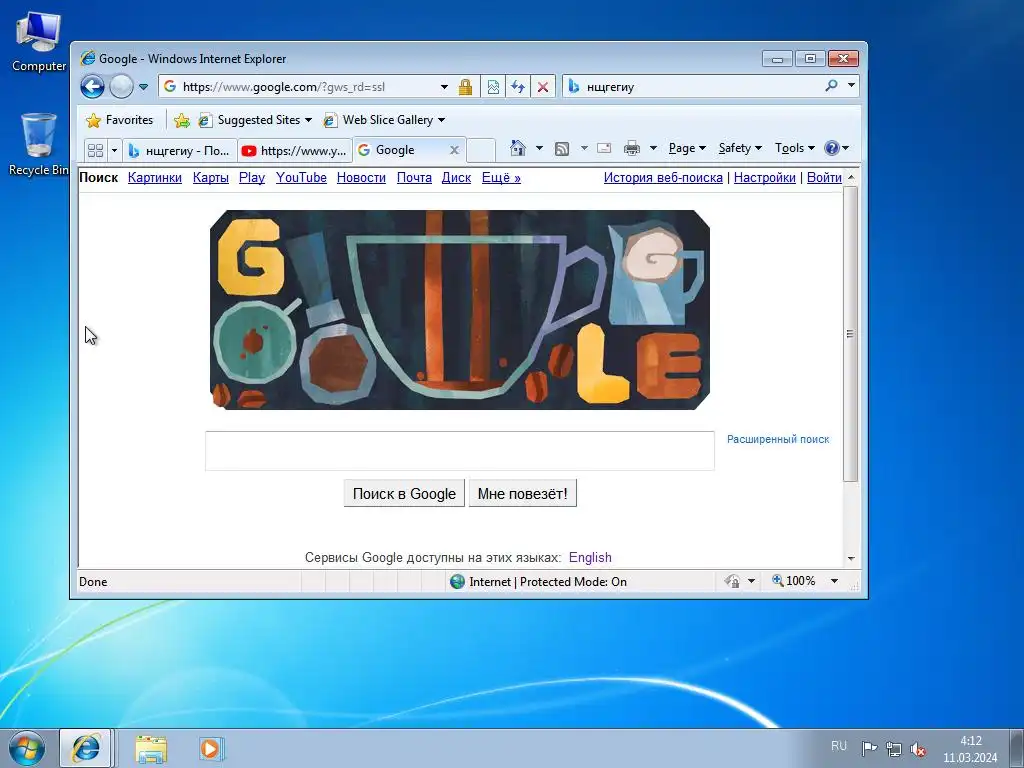Open the Quick Tabs grid icon
This screenshot has height=768, width=1024.
click(x=95, y=150)
